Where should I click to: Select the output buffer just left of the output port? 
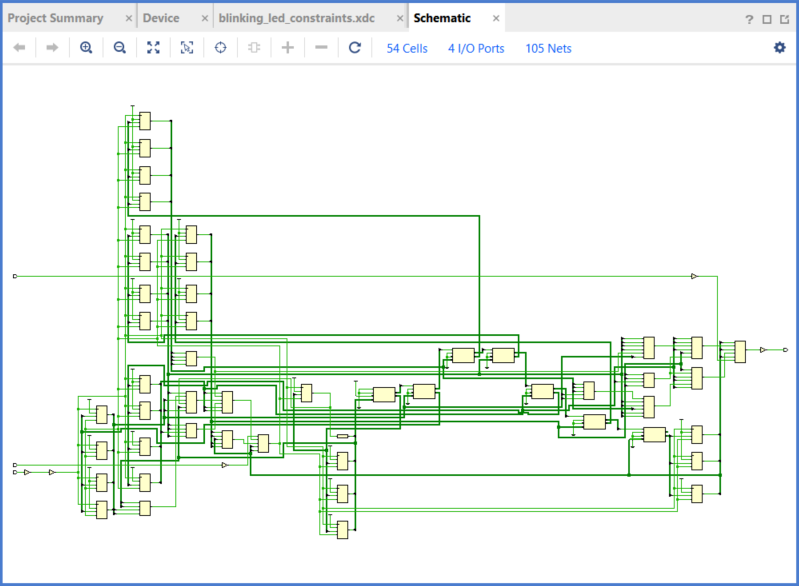pyautogui.click(x=763, y=350)
